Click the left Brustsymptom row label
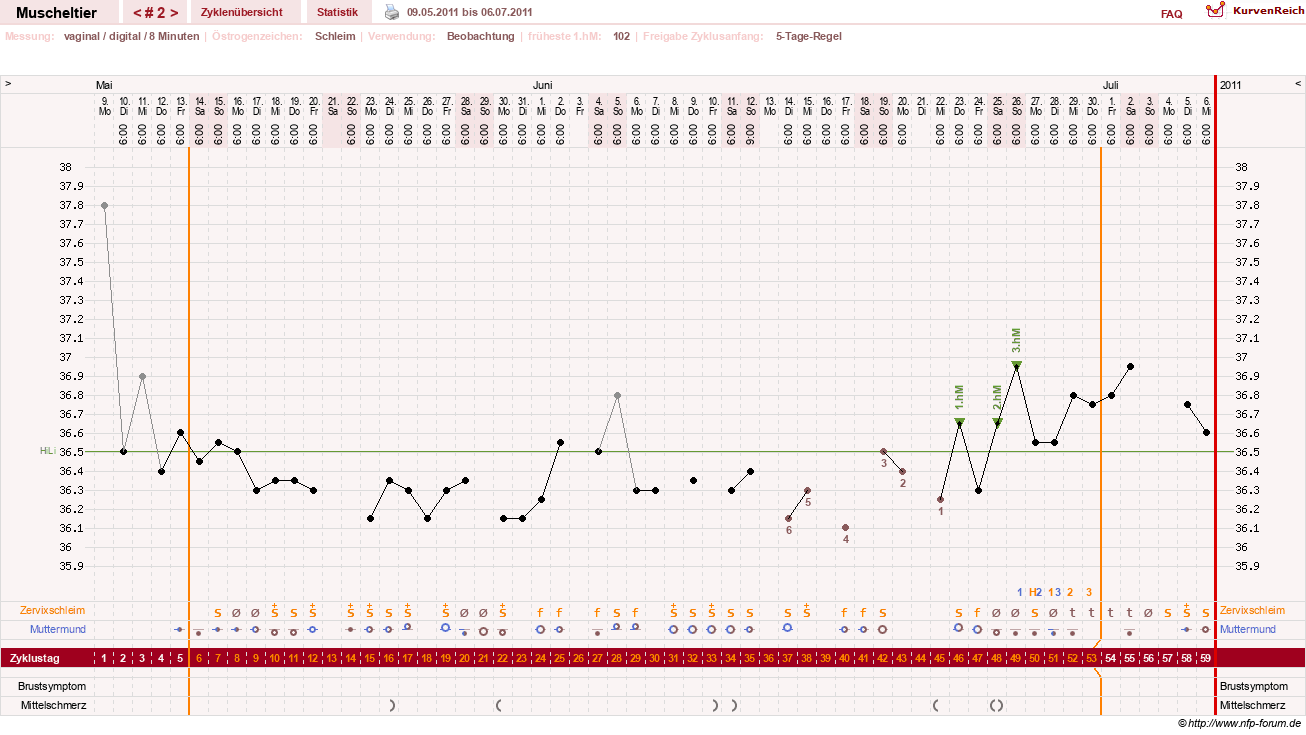 [x=52, y=687]
